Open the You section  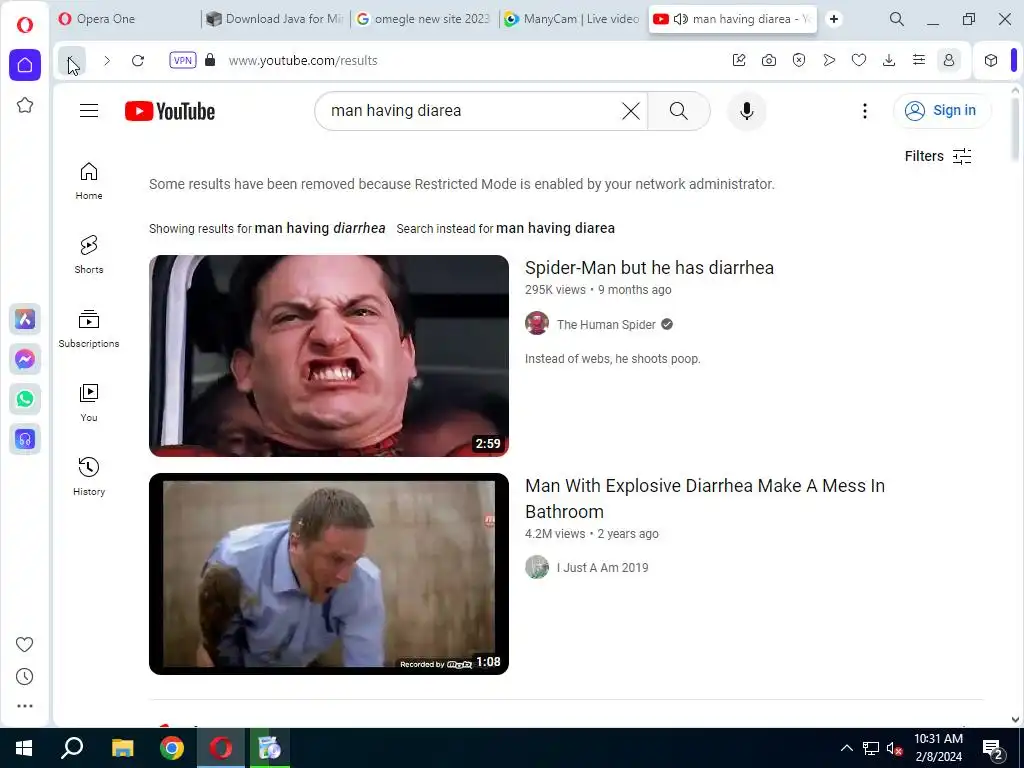89,403
